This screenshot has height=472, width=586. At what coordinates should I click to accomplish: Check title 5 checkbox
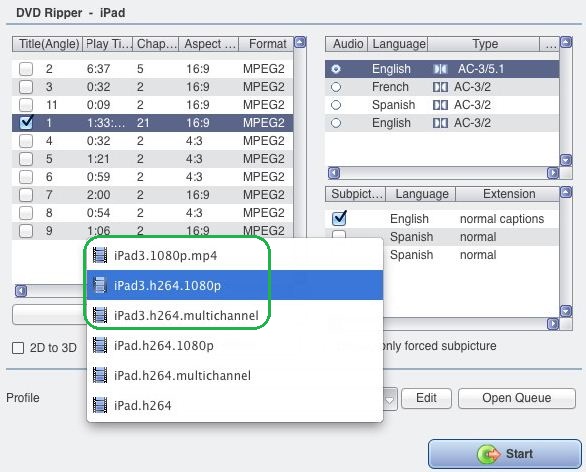tap(26, 159)
